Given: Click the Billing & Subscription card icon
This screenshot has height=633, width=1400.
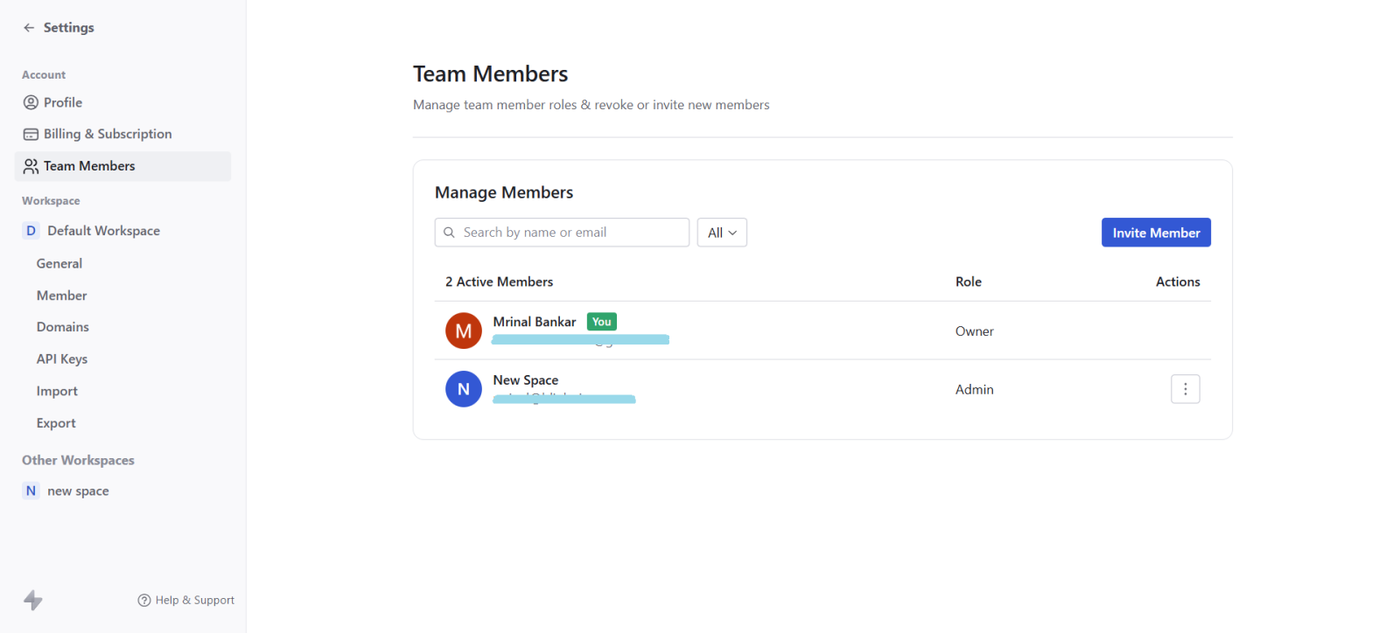Looking at the screenshot, I should (x=31, y=134).
